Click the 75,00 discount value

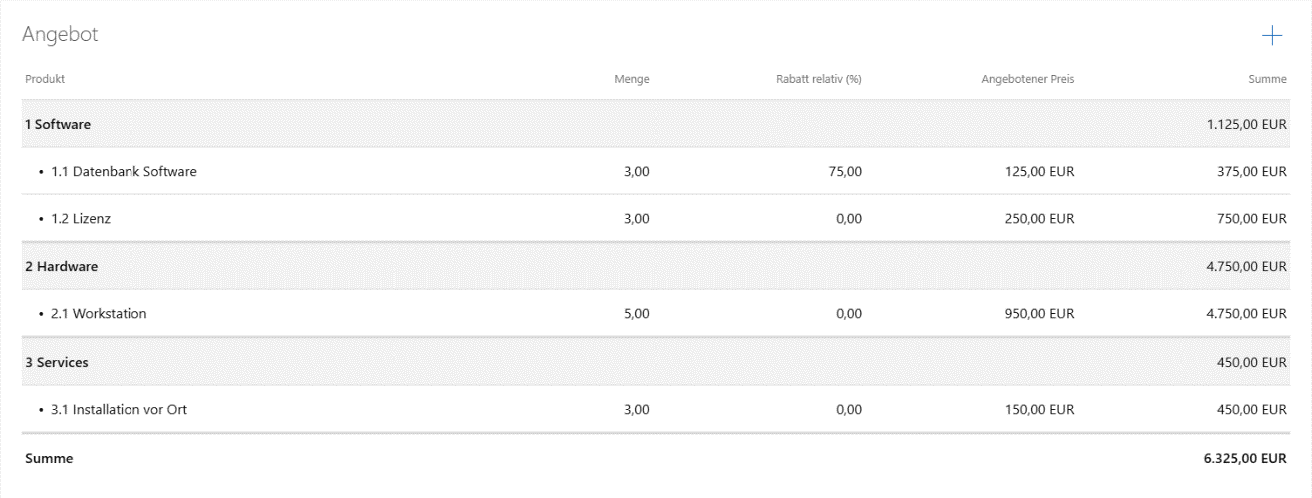point(846,171)
